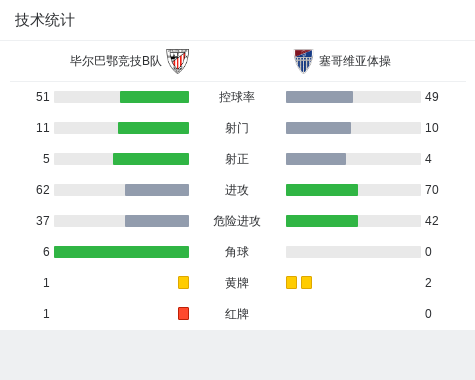Screen dimensions: 475x380
Task: Open the 毕尔巴鄂竞技B队 team name link
Action: pos(116,61)
